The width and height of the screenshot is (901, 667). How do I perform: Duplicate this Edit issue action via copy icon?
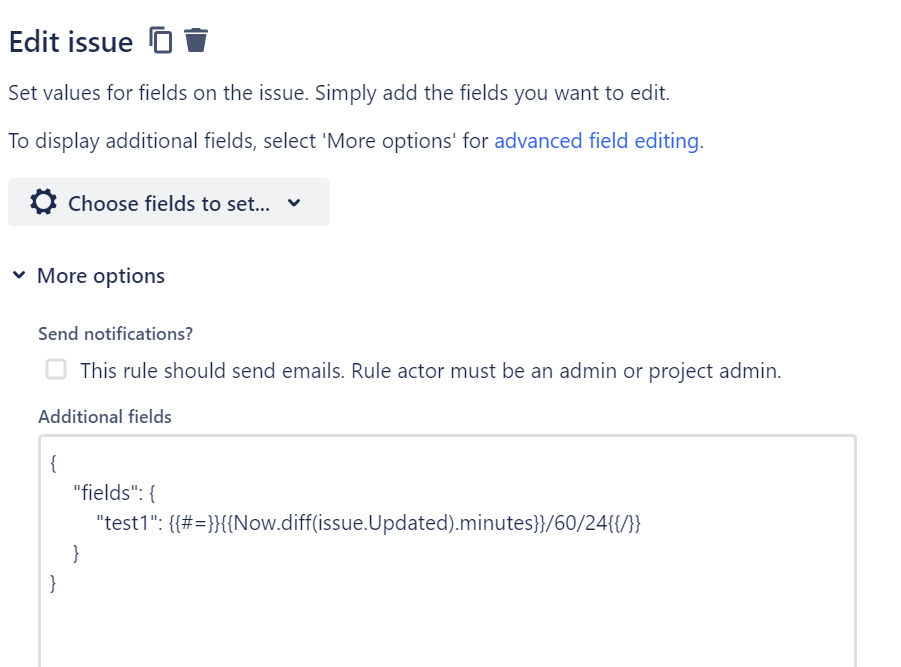pos(160,40)
